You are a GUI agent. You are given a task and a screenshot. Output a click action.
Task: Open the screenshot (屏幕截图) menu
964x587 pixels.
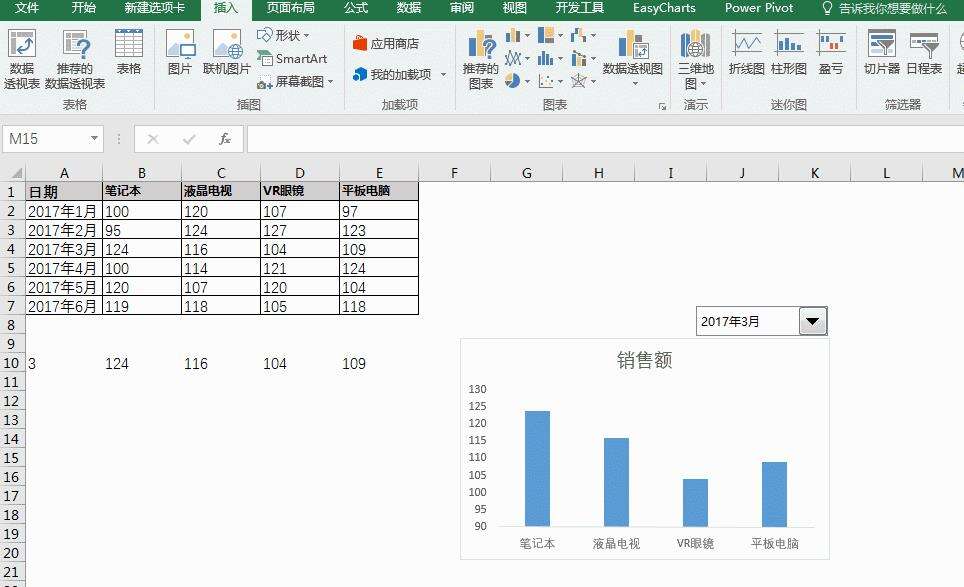295,81
